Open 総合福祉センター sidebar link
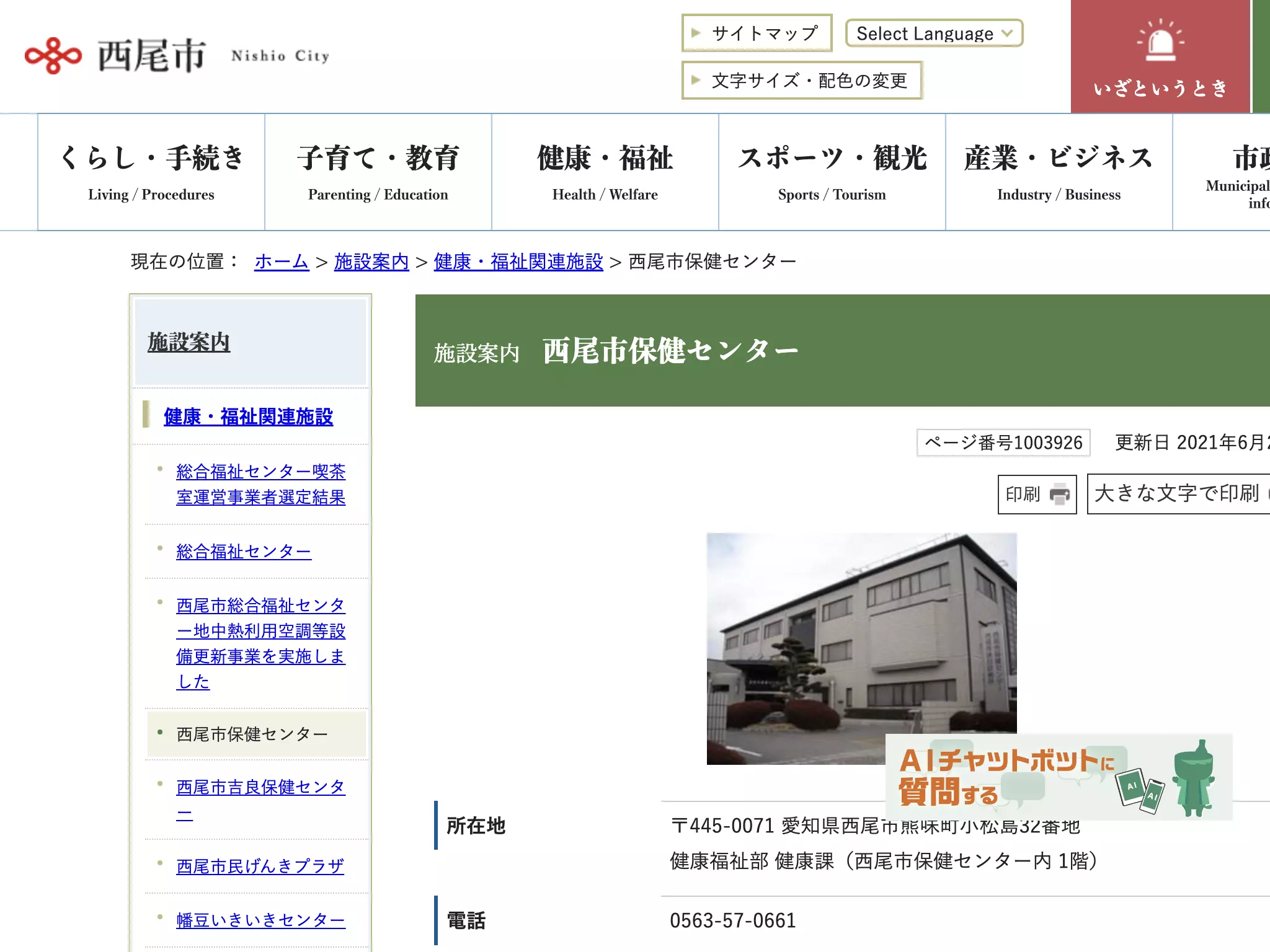Screen dimensions: 1270x952 pyautogui.click(x=244, y=552)
